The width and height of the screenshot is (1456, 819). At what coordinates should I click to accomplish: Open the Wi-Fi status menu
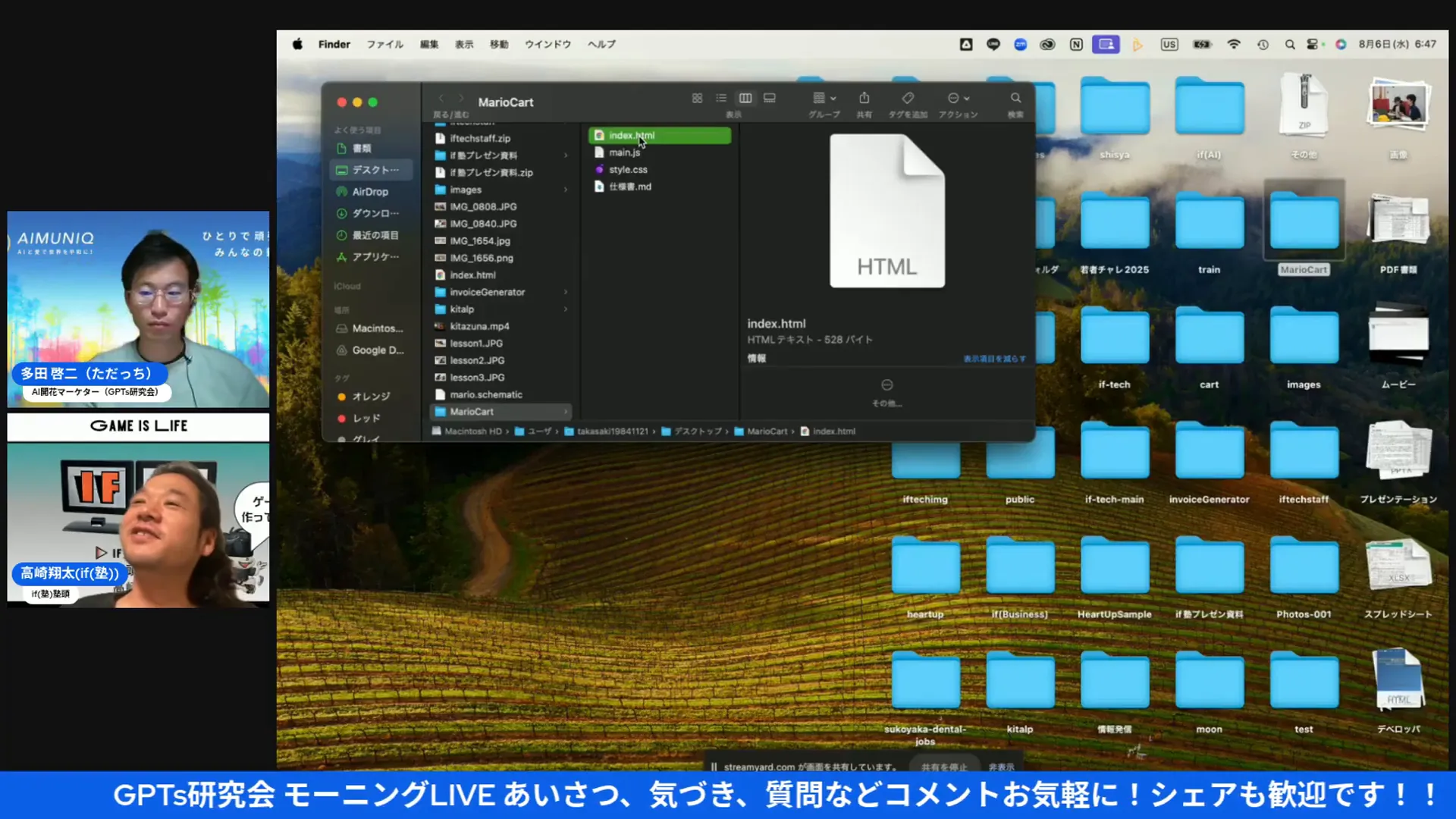[x=1234, y=45]
